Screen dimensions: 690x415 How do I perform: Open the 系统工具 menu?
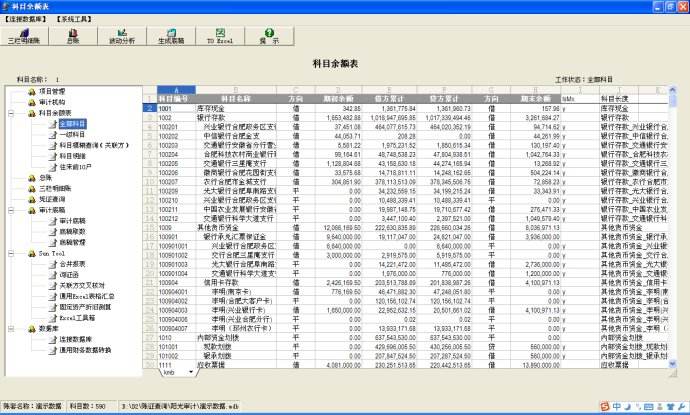point(71,18)
